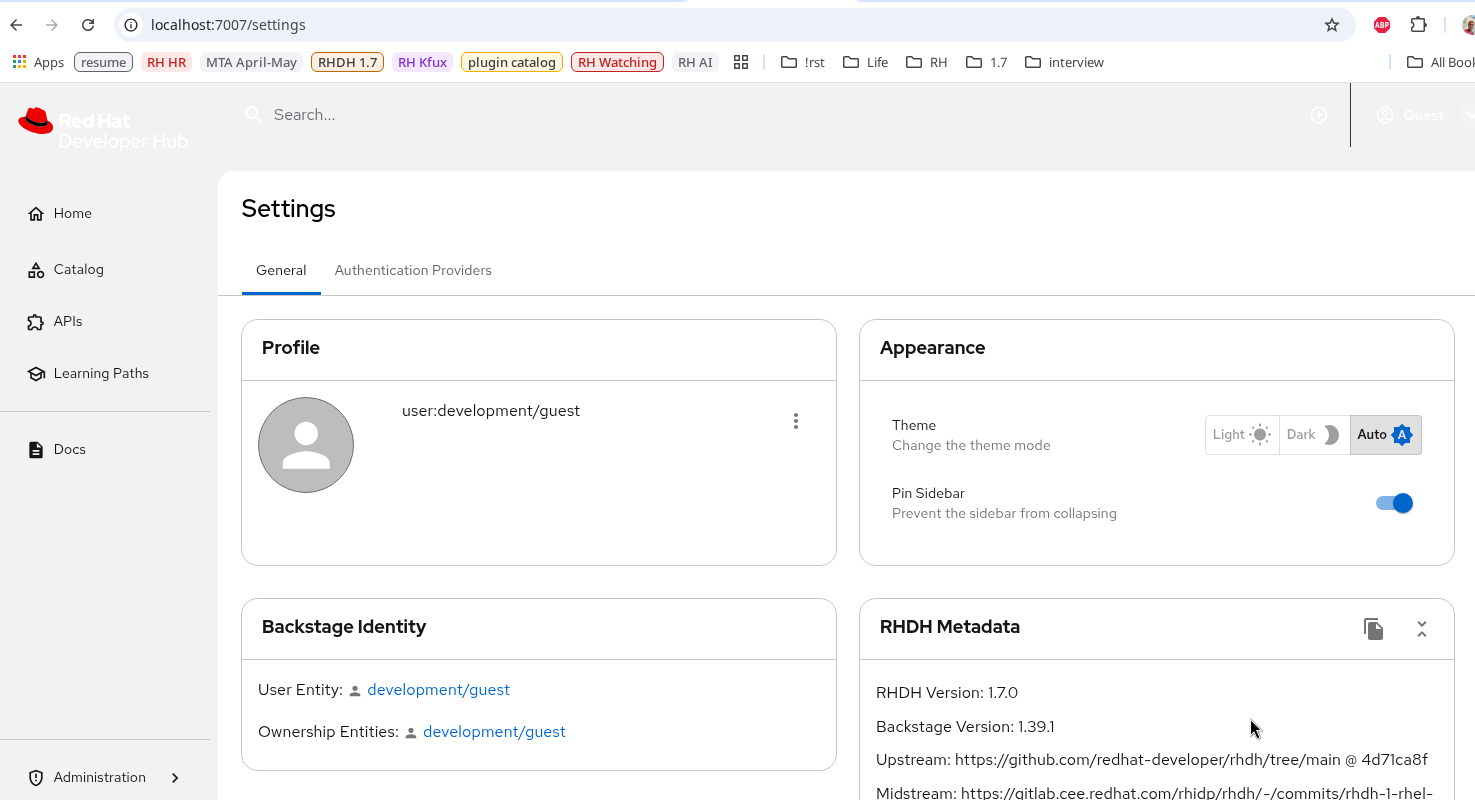
Task: Copy RHDH Metadata to clipboard
Action: pyautogui.click(x=1373, y=629)
